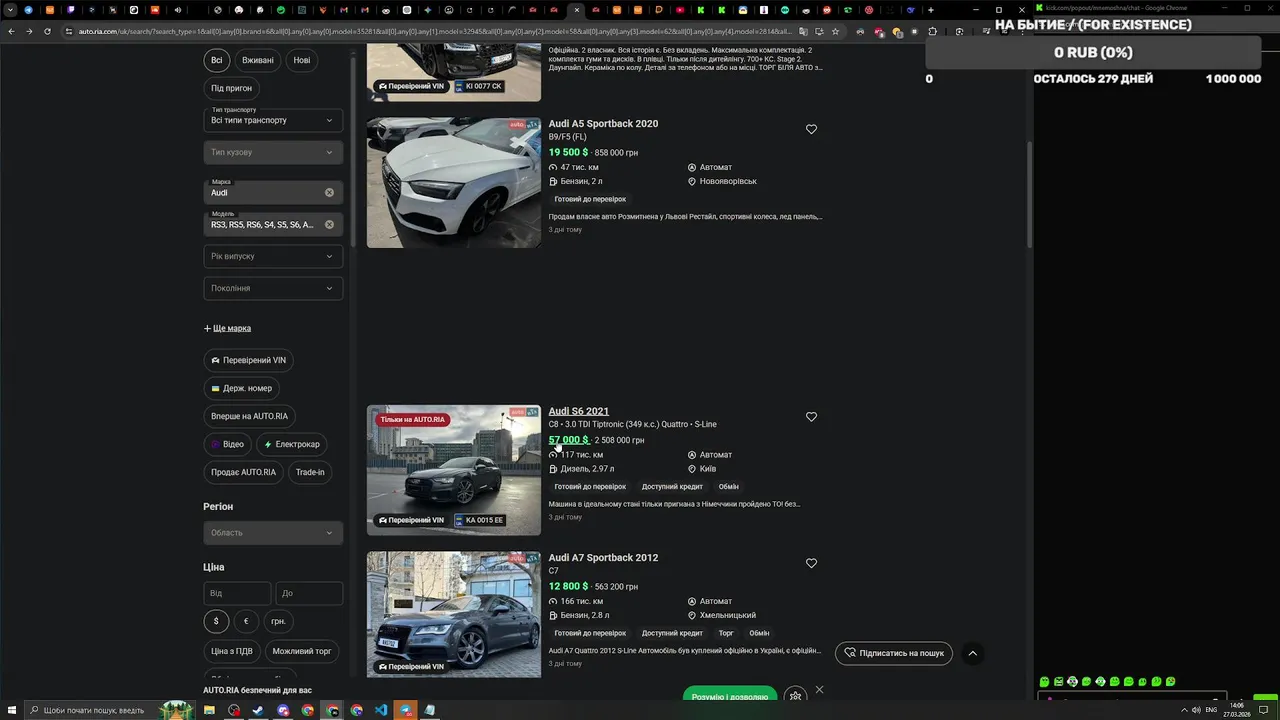Open the cookie settings gear icon
The image size is (1280, 720).
click(795, 696)
